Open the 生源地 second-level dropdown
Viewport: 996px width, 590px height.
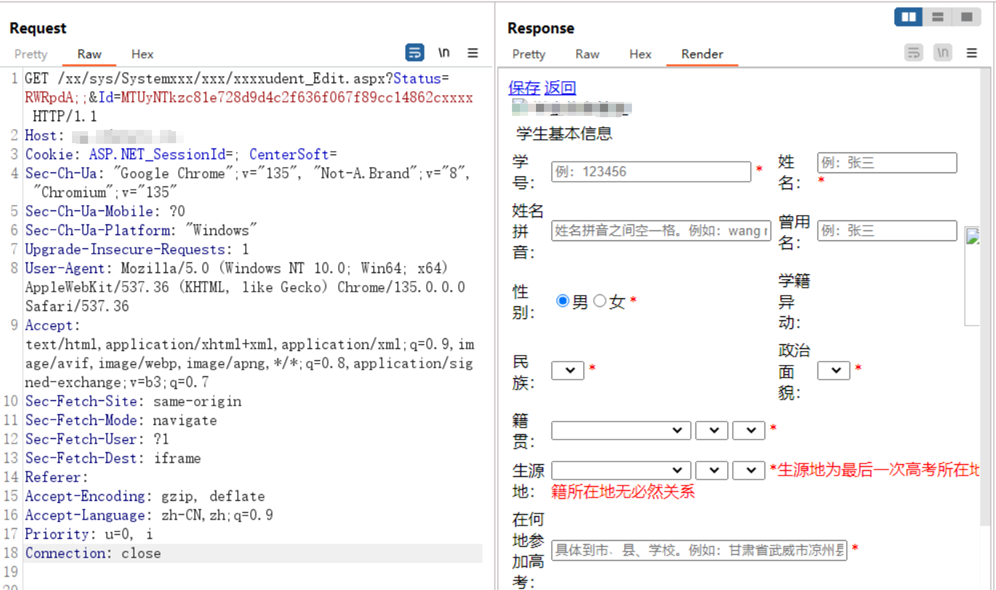(x=711, y=471)
